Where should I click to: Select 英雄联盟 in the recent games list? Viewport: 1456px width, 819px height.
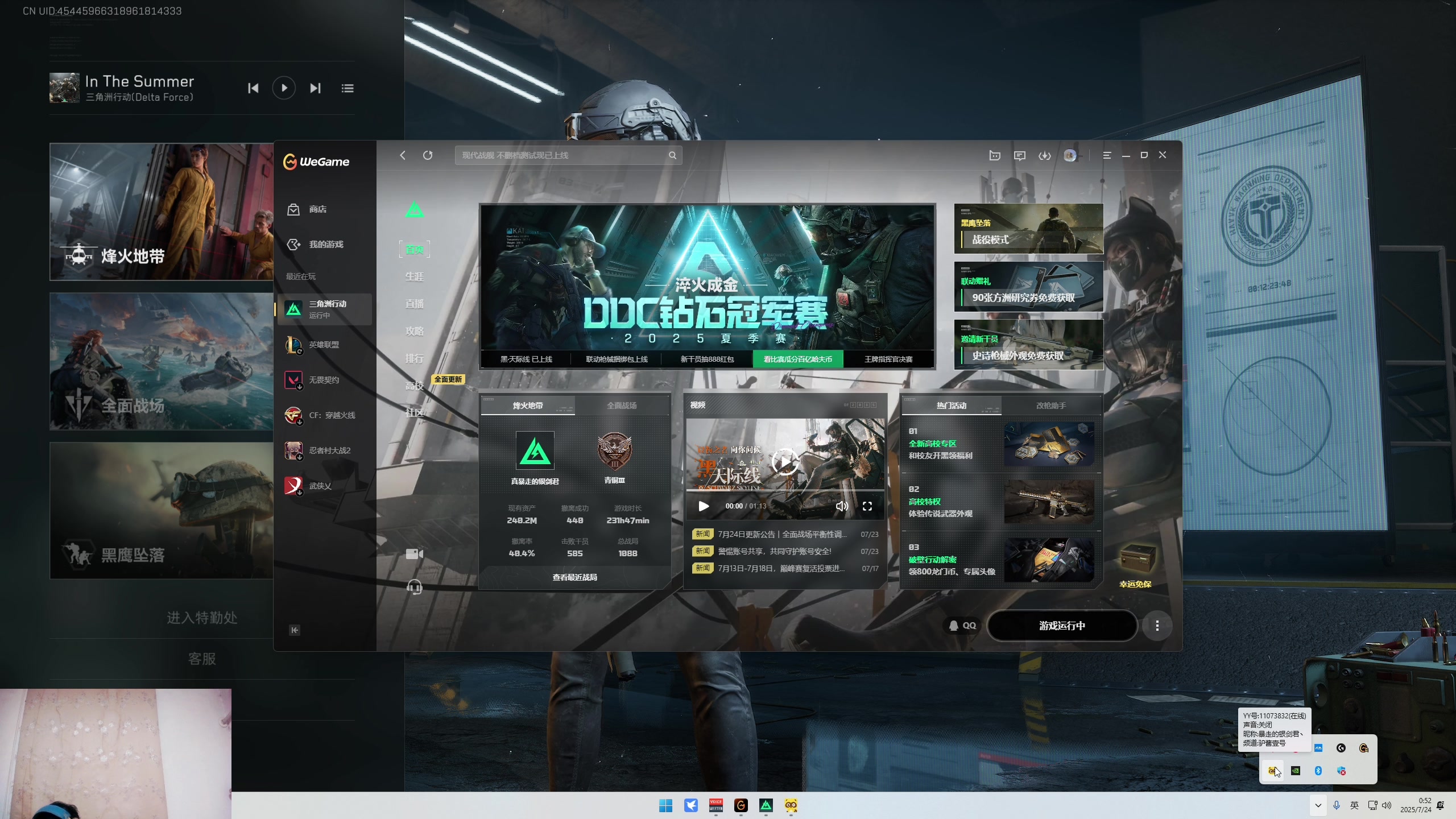click(324, 345)
